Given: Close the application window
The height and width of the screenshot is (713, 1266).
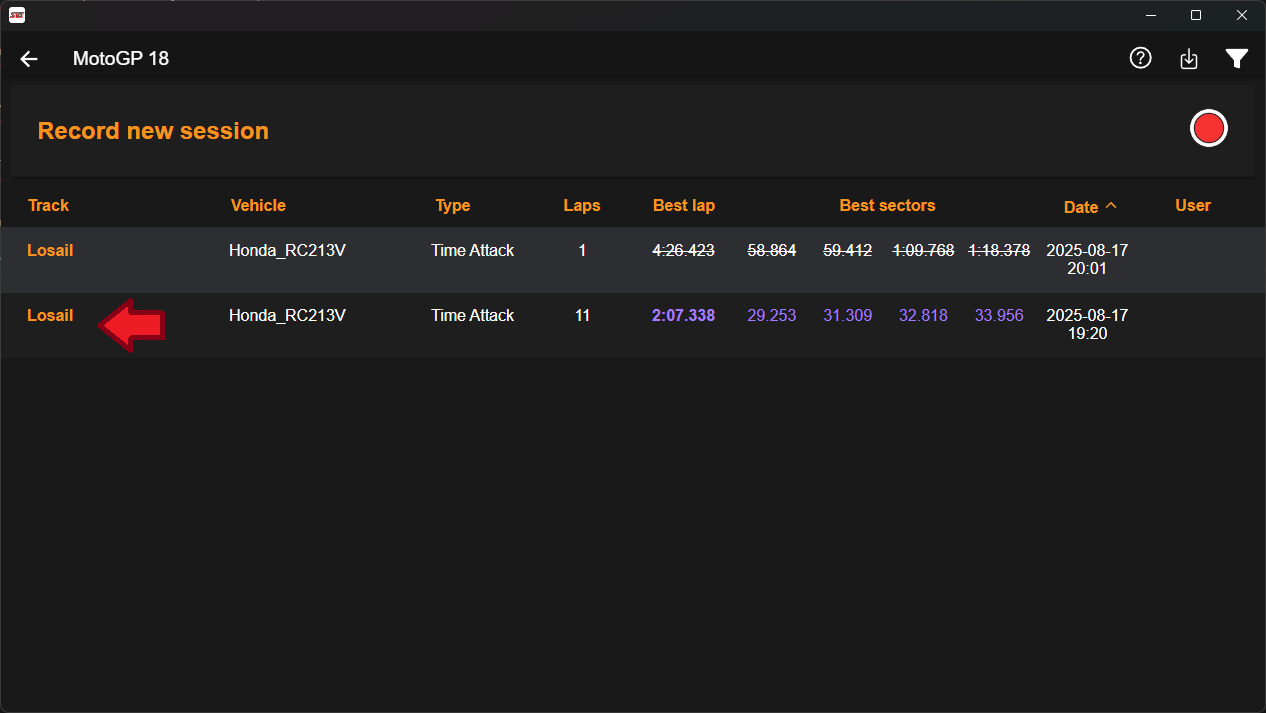Looking at the screenshot, I should [1242, 15].
